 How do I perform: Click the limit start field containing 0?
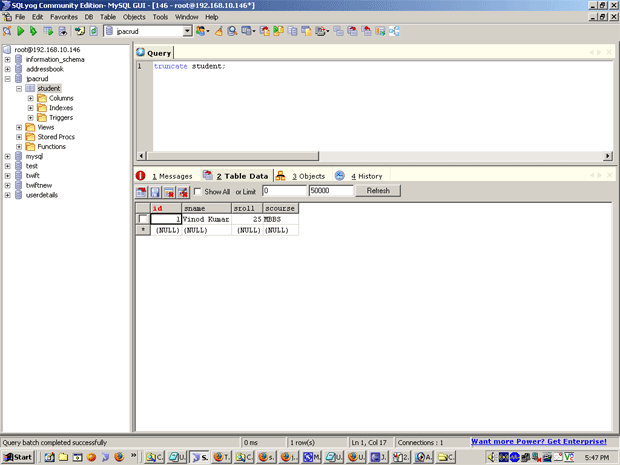tap(285, 191)
